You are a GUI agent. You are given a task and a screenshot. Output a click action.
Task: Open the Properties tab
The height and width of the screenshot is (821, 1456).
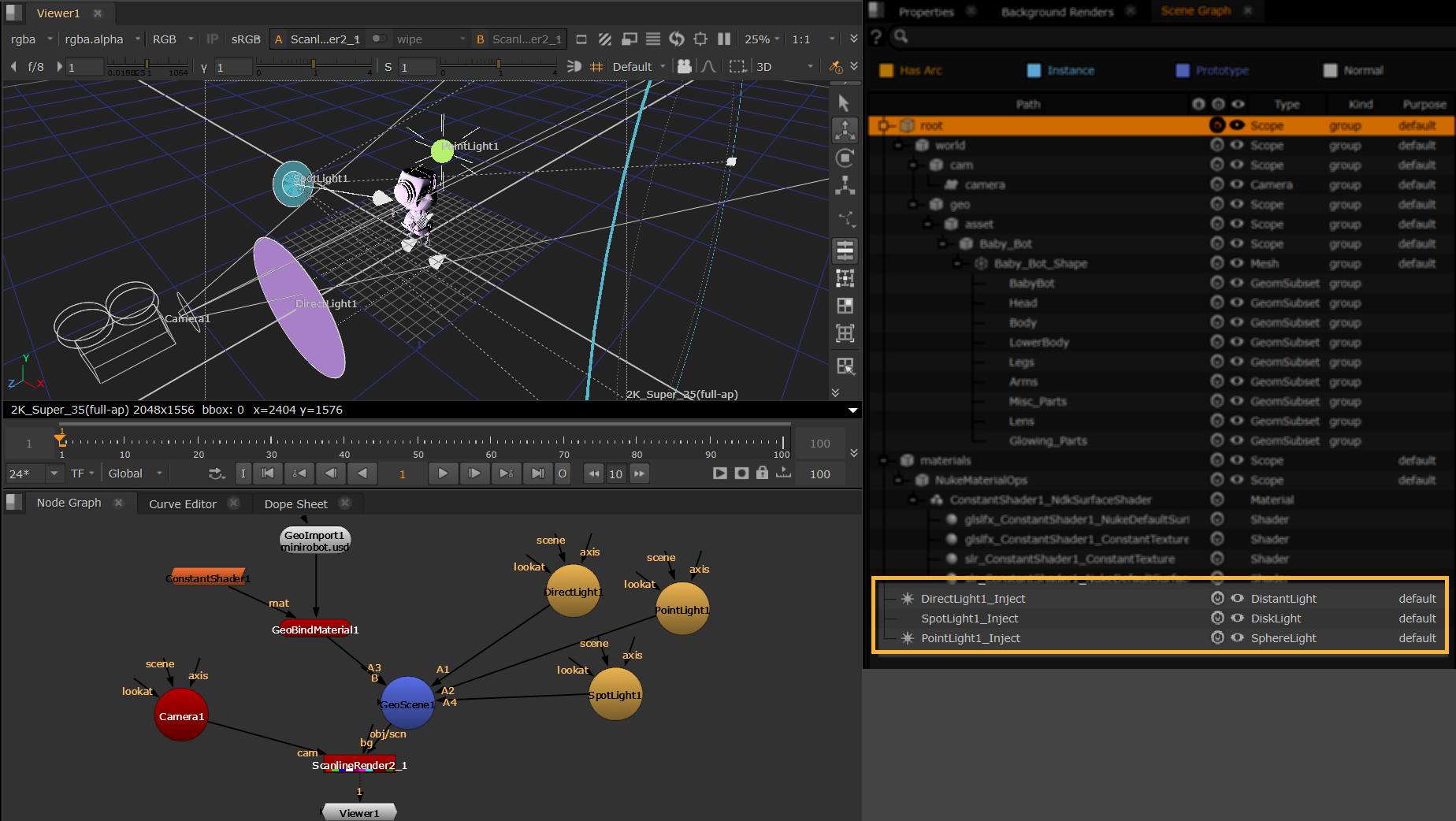926,12
